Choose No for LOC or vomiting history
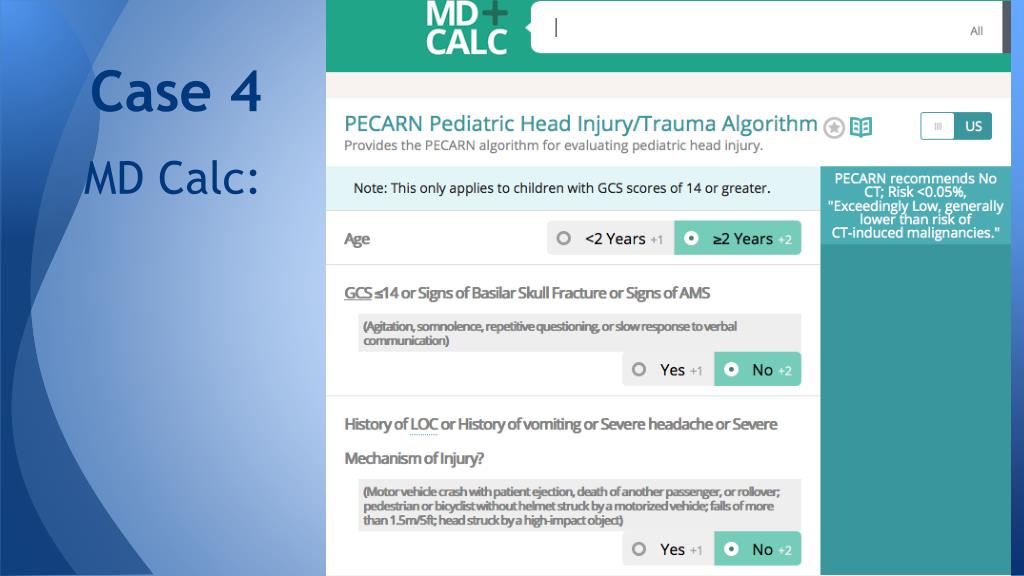 click(x=758, y=549)
